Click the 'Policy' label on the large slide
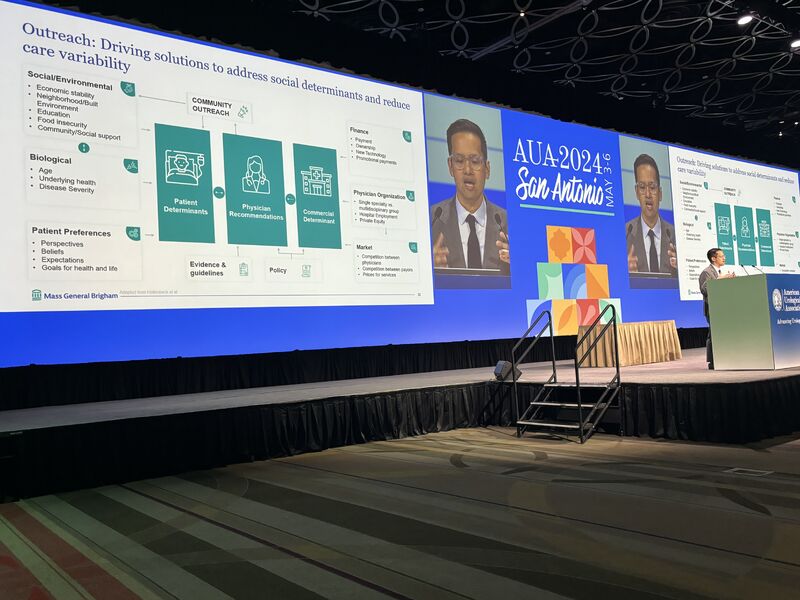Image resolution: width=800 pixels, height=600 pixels. click(278, 270)
